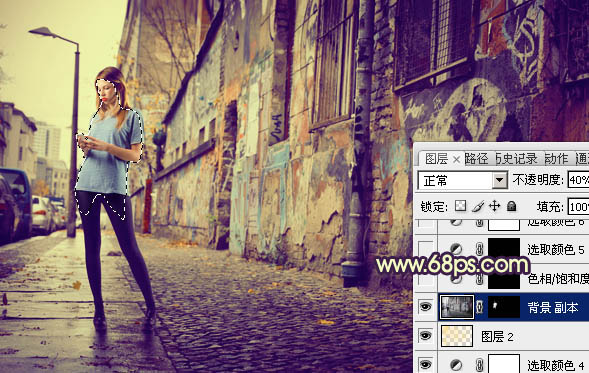
Task: Hide the 选取颜色 4 layer
Action: (426, 364)
